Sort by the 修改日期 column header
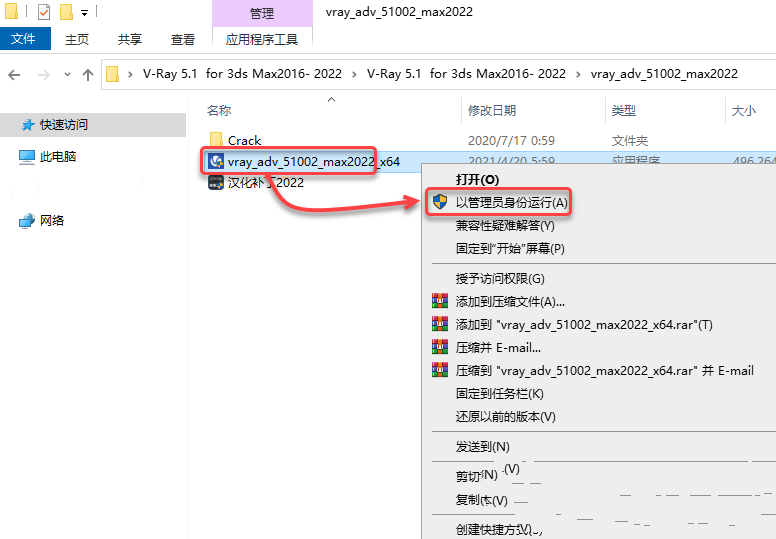This screenshot has height=539, width=776. pyautogui.click(x=492, y=110)
